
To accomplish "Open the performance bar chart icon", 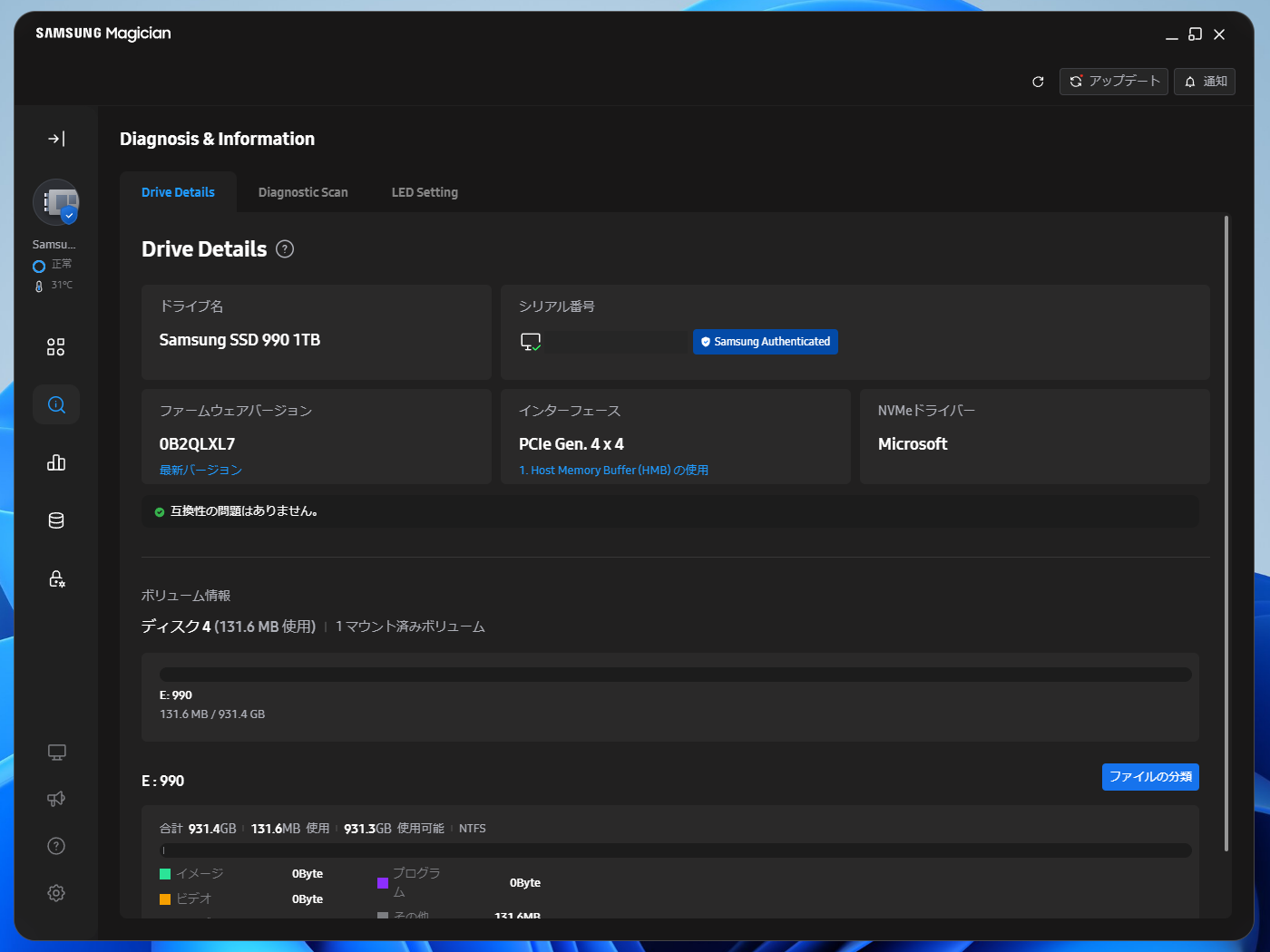I will (56, 462).
